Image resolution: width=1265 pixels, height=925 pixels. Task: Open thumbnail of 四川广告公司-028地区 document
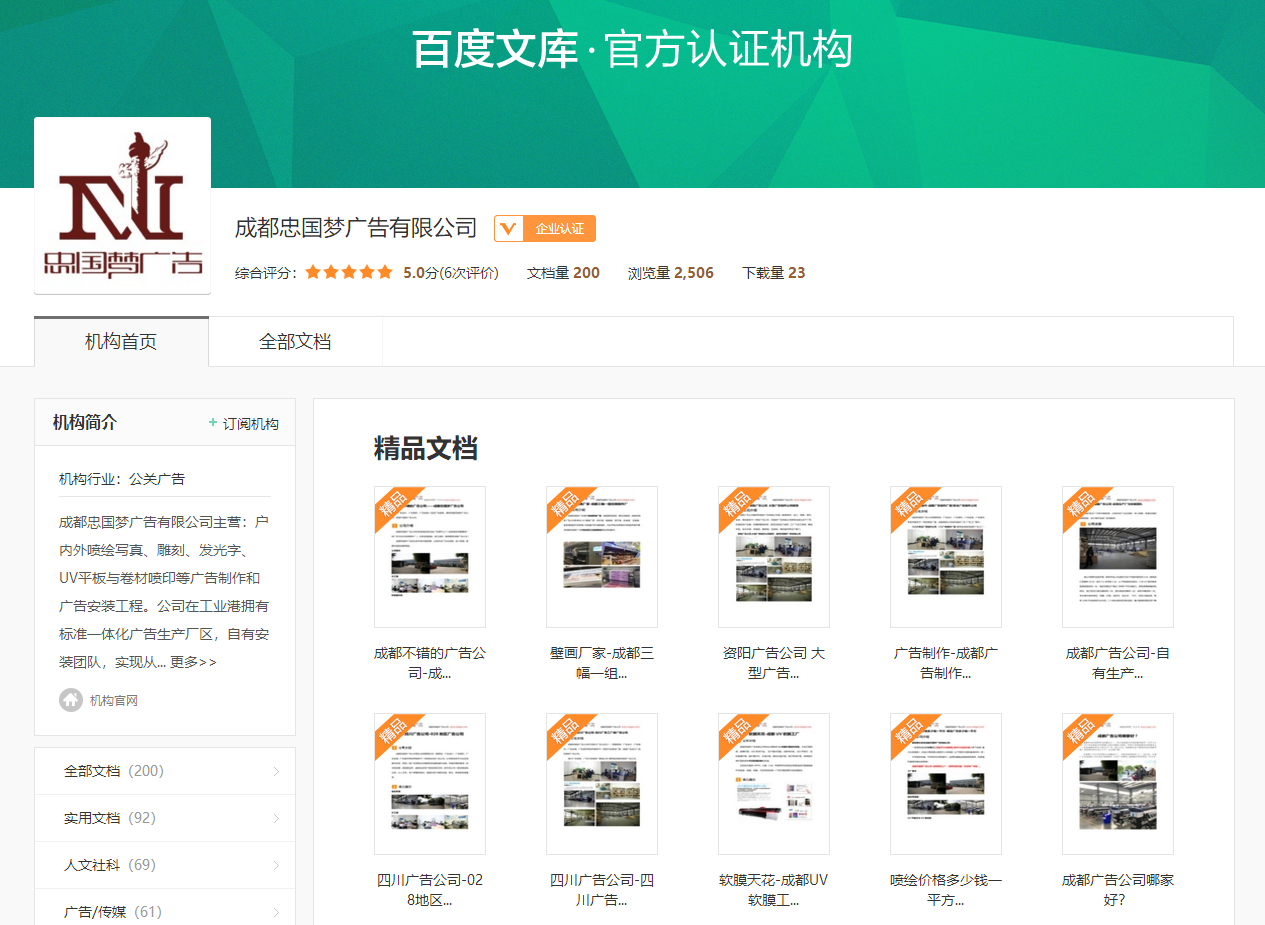pos(430,784)
